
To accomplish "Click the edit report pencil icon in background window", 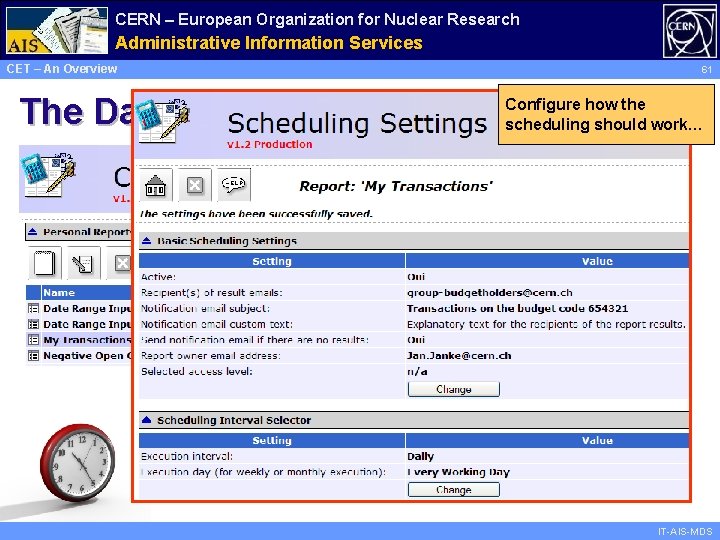I will tap(83, 263).
